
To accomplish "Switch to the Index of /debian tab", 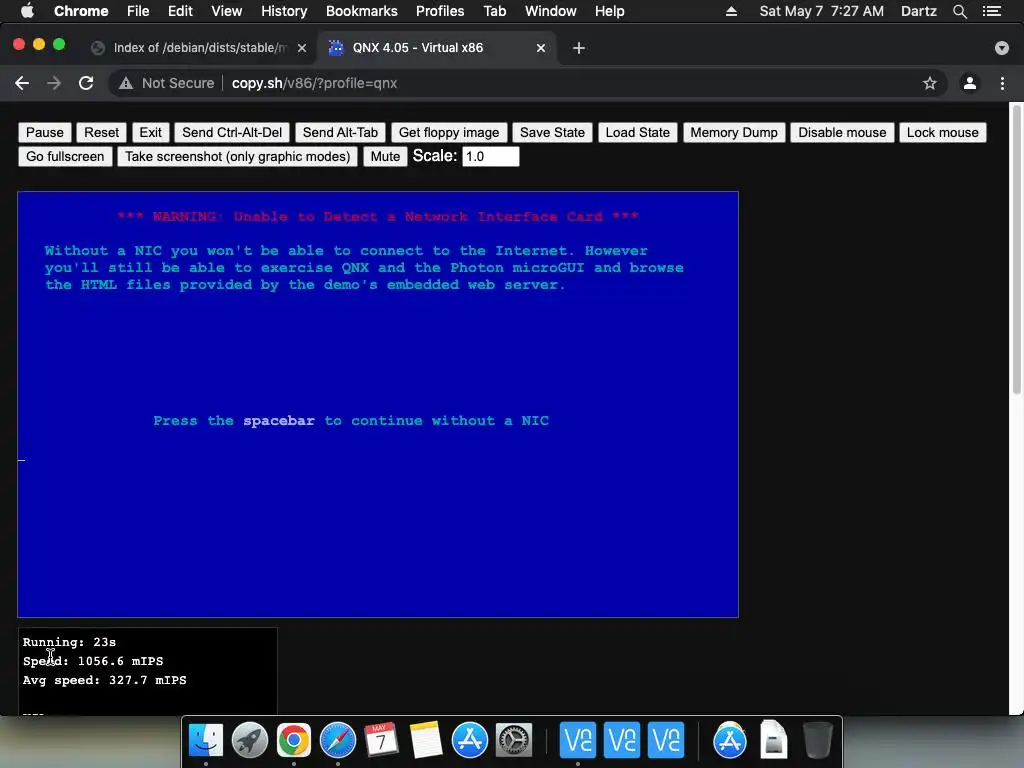I will [199, 48].
